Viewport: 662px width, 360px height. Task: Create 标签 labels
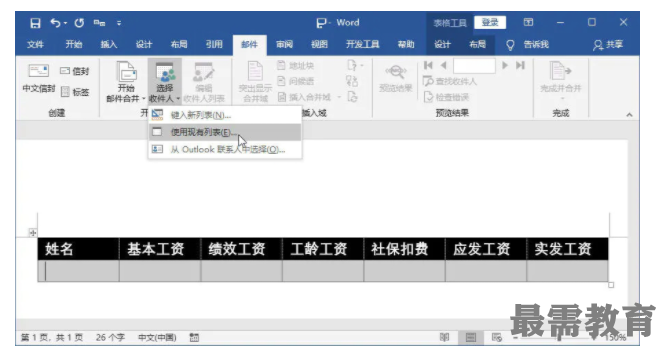click(x=75, y=92)
